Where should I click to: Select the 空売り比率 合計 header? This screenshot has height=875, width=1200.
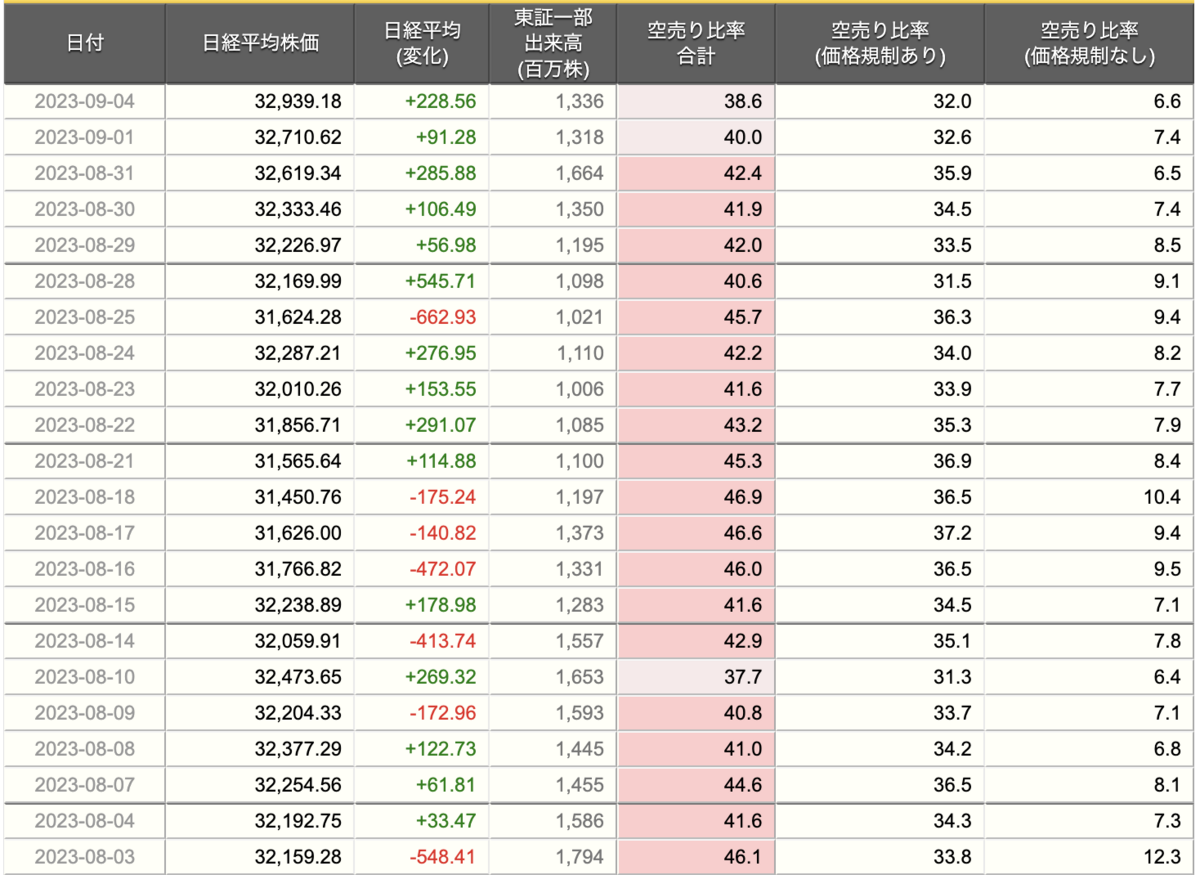(696, 44)
